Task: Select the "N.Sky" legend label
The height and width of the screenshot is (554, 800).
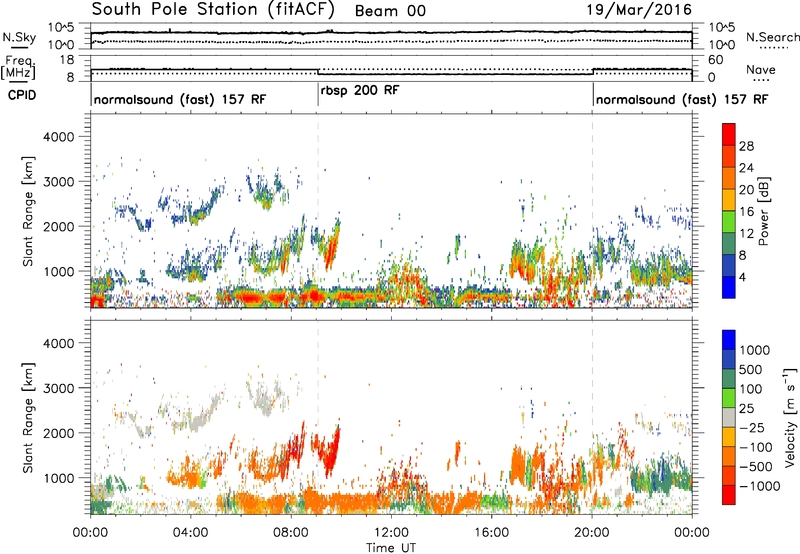Action: coord(19,37)
